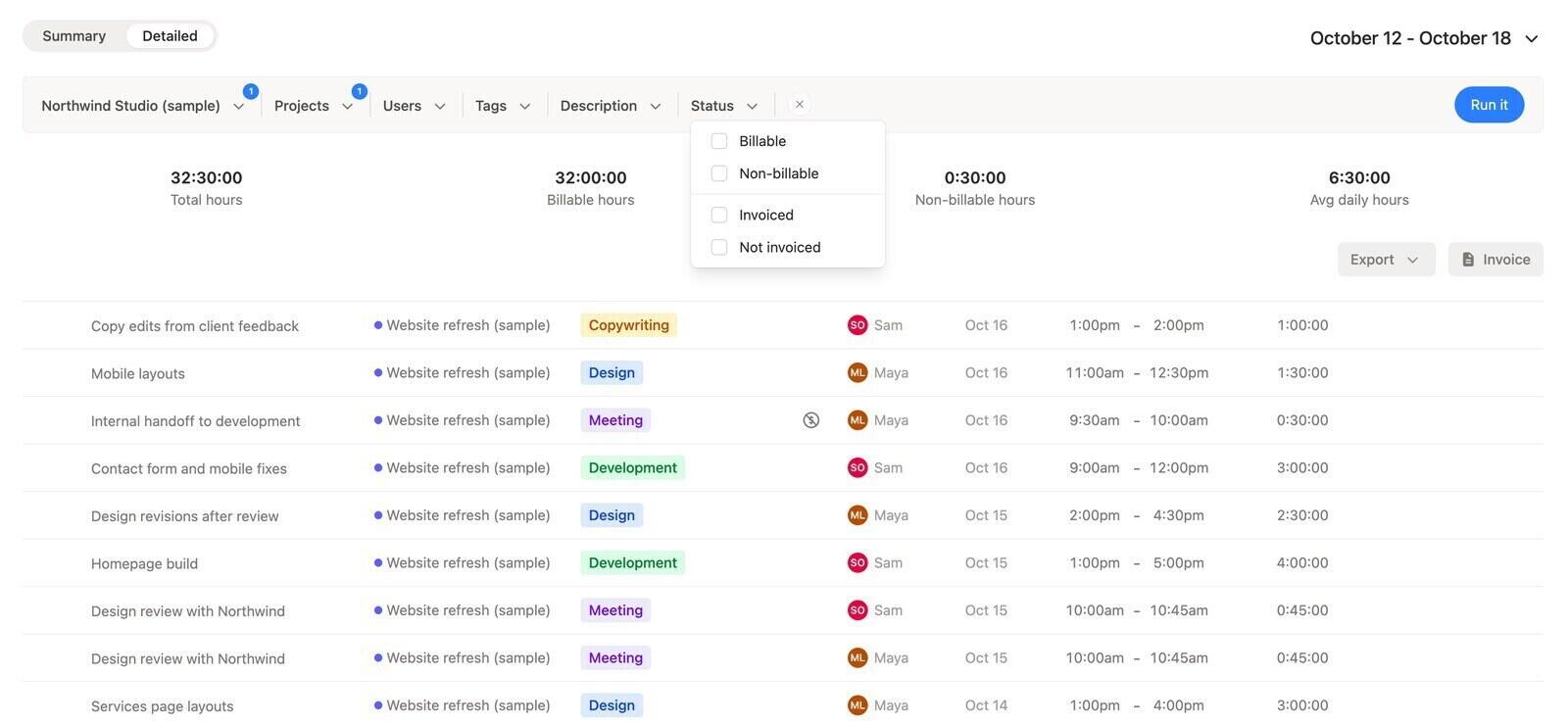
Task: Click Design tag on Mobile layouts row
Action: (x=612, y=372)
